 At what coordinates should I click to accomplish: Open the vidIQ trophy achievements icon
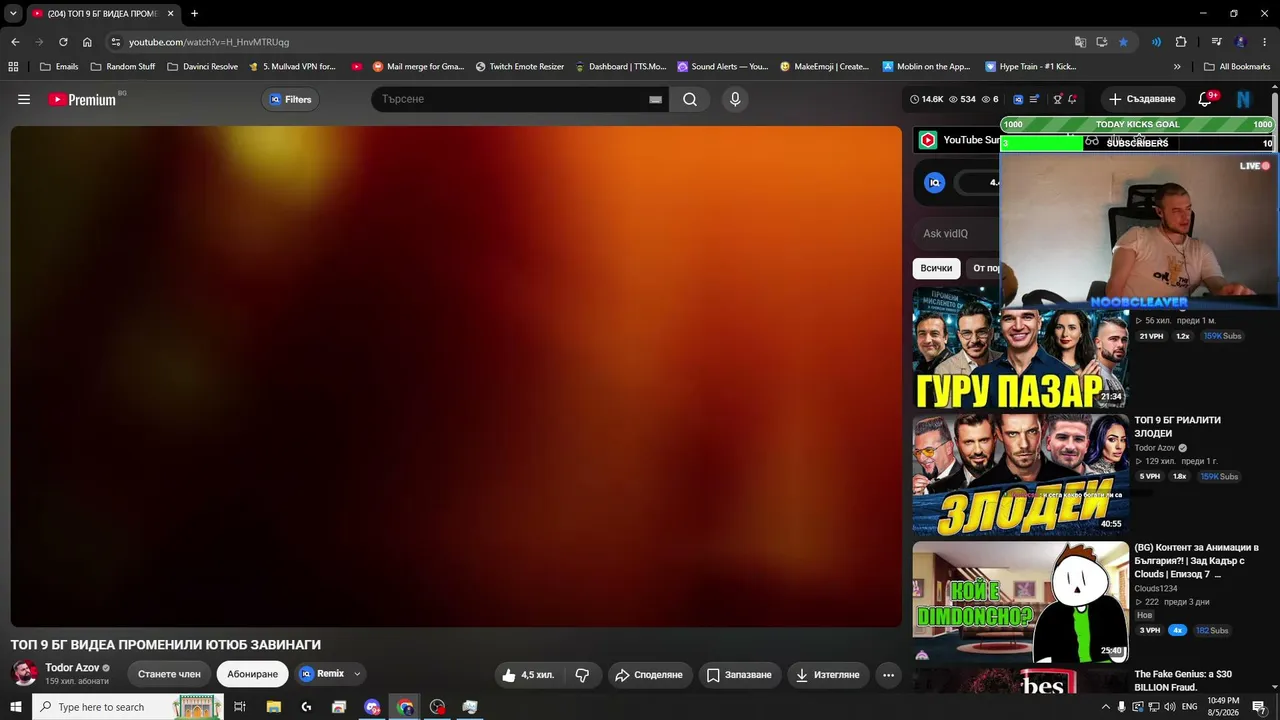[1057, 99]
